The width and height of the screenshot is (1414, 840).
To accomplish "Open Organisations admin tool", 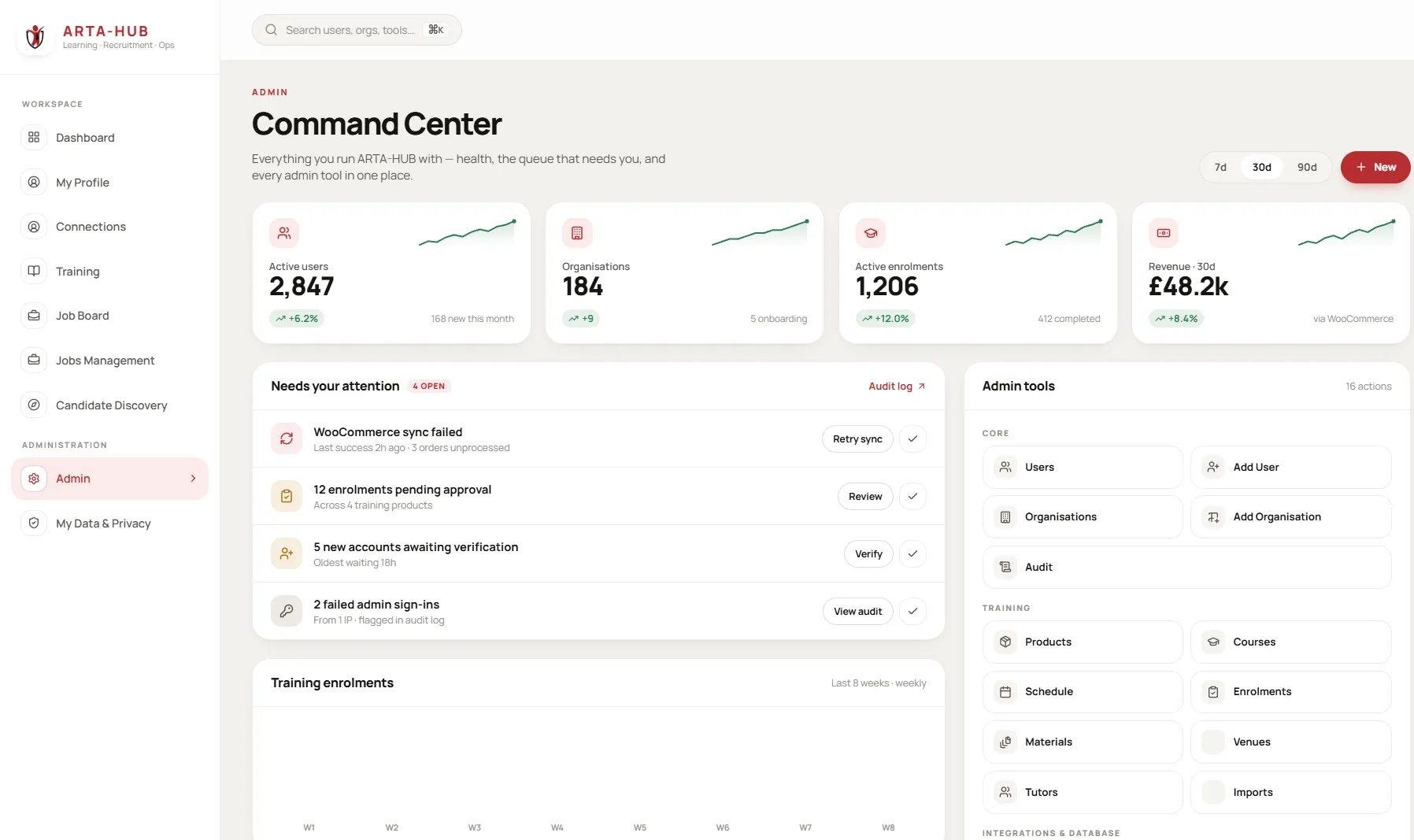I will (x=1083, y=516).
